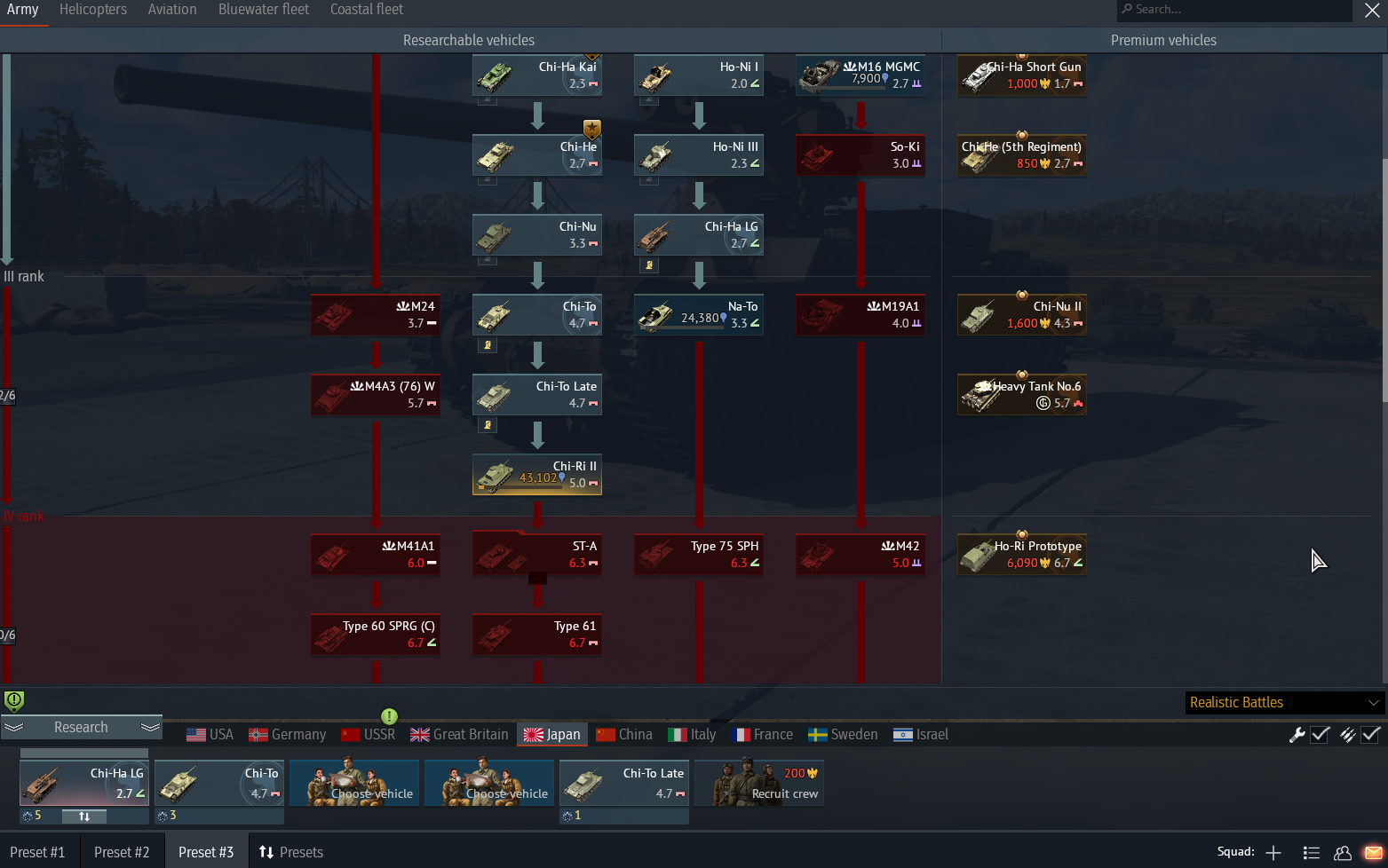Select the M16 MGMC anti-air card

[861, 75]
